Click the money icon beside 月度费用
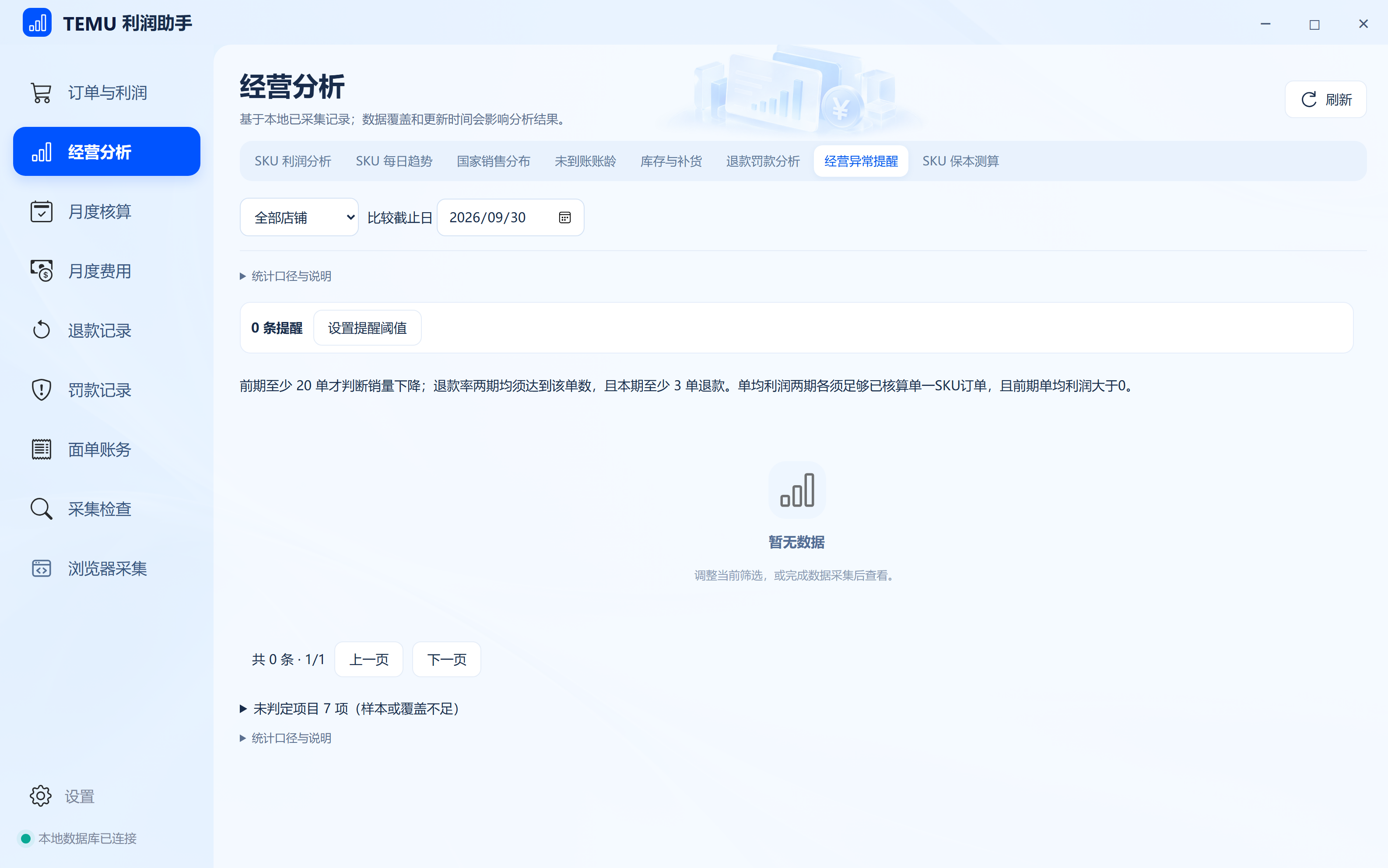The image size is (1388, 868). pos(41,271)
